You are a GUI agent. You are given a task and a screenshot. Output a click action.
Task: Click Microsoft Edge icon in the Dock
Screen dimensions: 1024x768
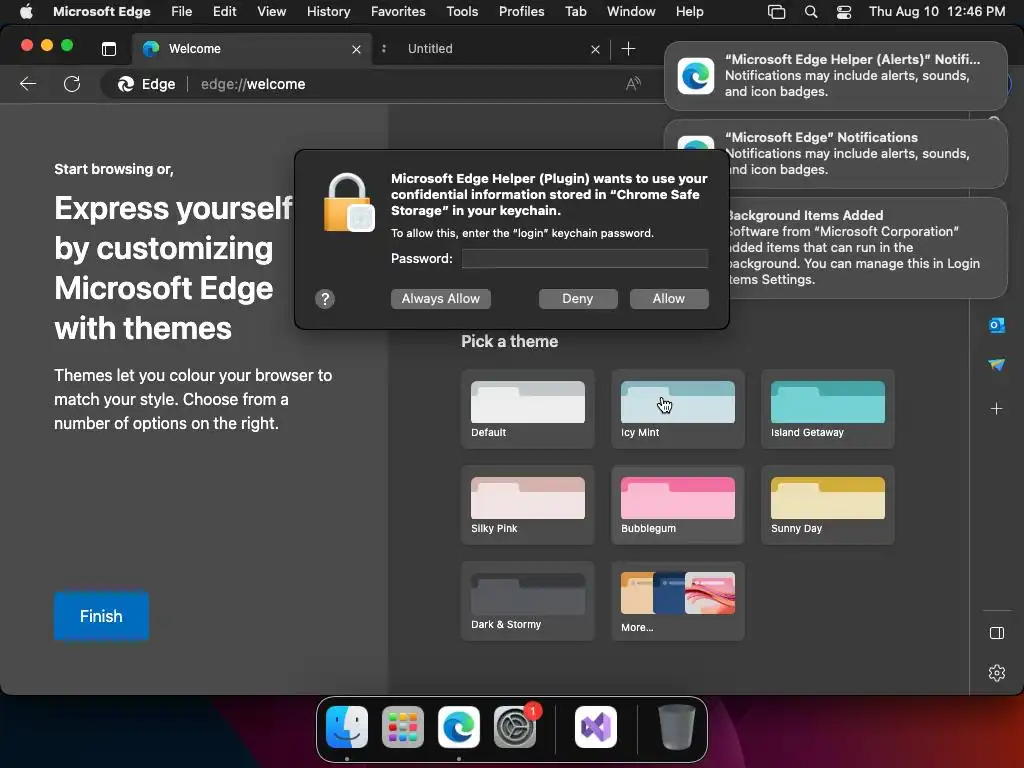point(458,727)
